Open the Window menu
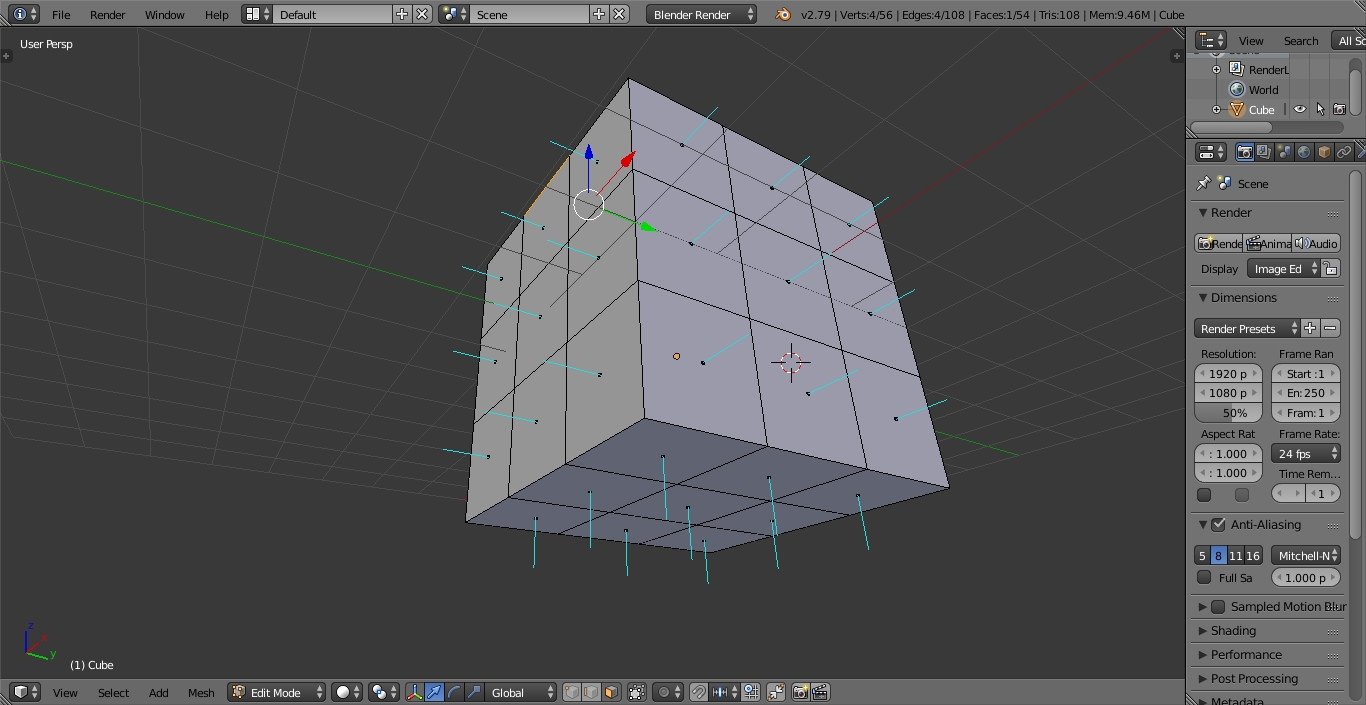The width and height of the screenshot is (1366, 705). pos(164,14)
